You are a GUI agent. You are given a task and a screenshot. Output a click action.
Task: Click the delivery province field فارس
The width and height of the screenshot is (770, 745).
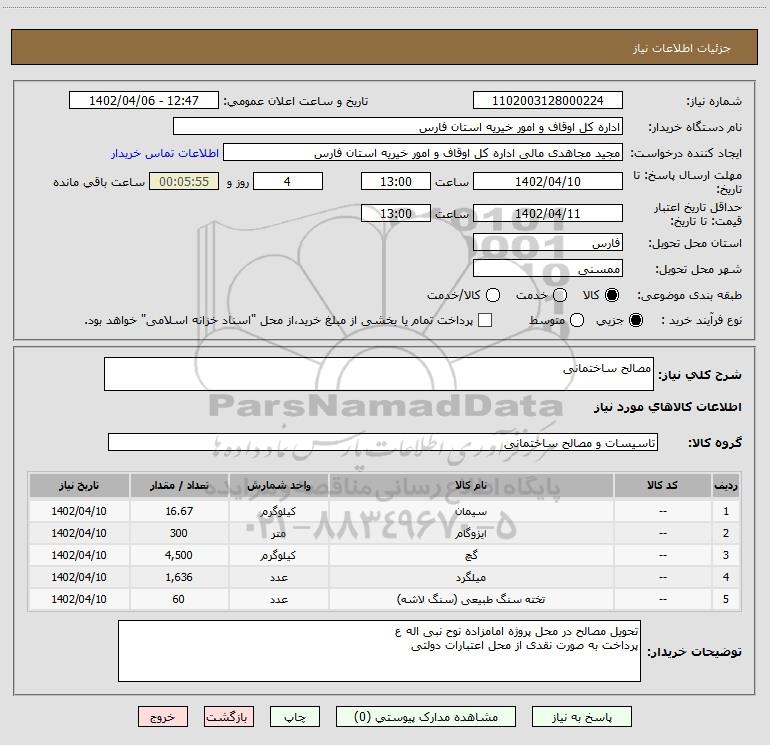[548, 242]
